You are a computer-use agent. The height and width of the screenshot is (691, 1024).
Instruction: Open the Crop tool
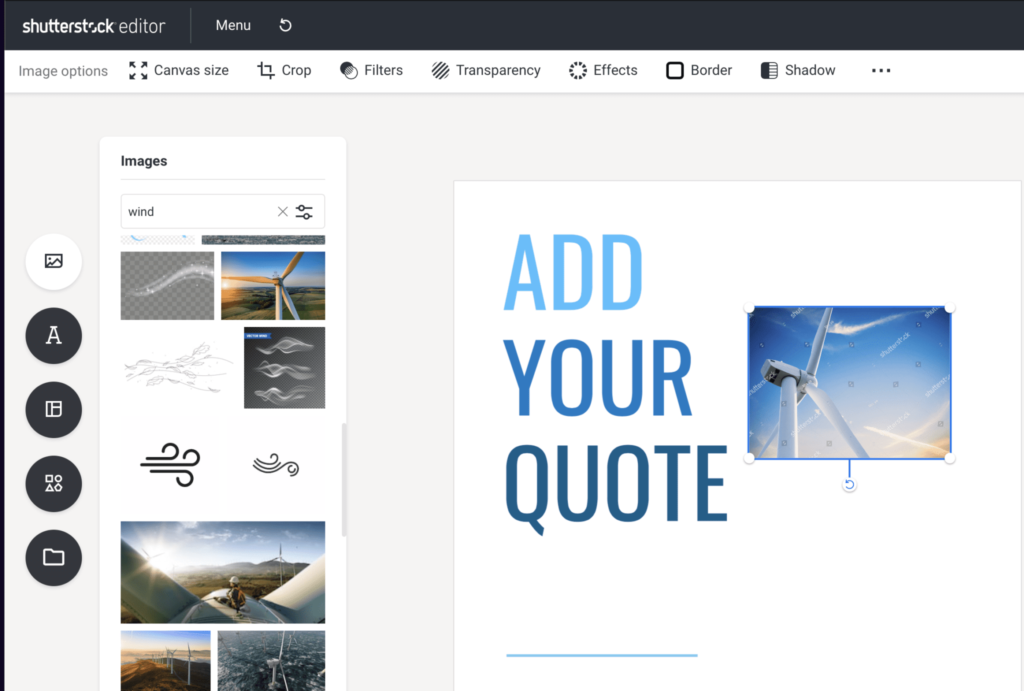[x=284, y=70]
